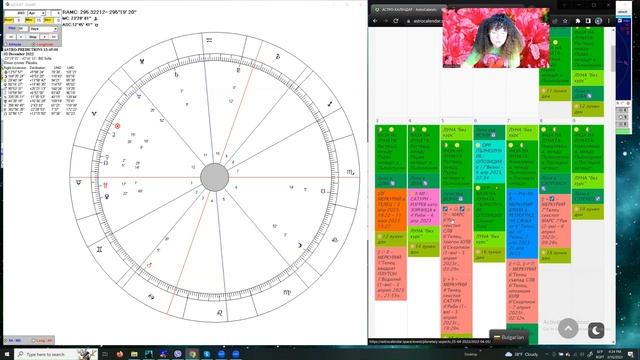
Task: Click the fast rewind << button
Action: tap(11, 37)
